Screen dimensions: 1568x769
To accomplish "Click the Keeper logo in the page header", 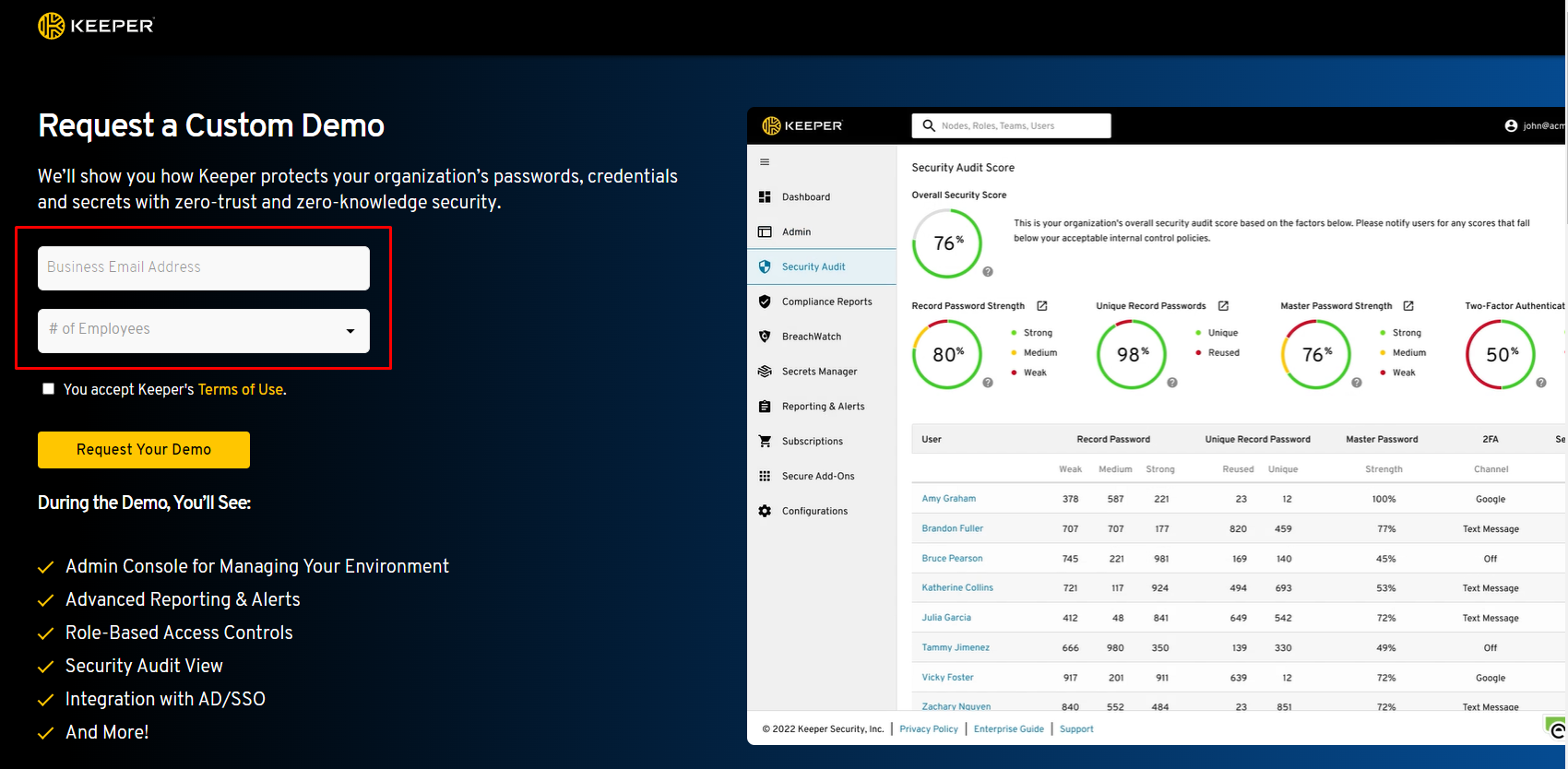I will (x=96, y=26).
